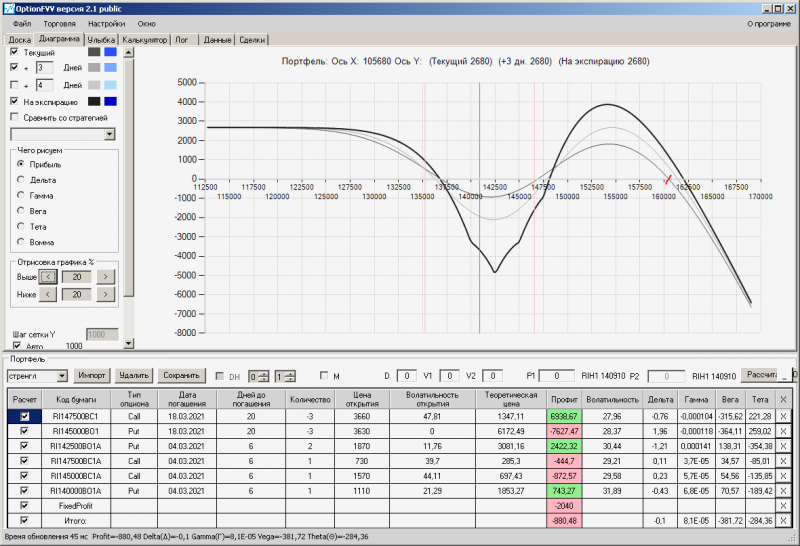
Task: Click the Удалить button
Action: click(134, 376)
